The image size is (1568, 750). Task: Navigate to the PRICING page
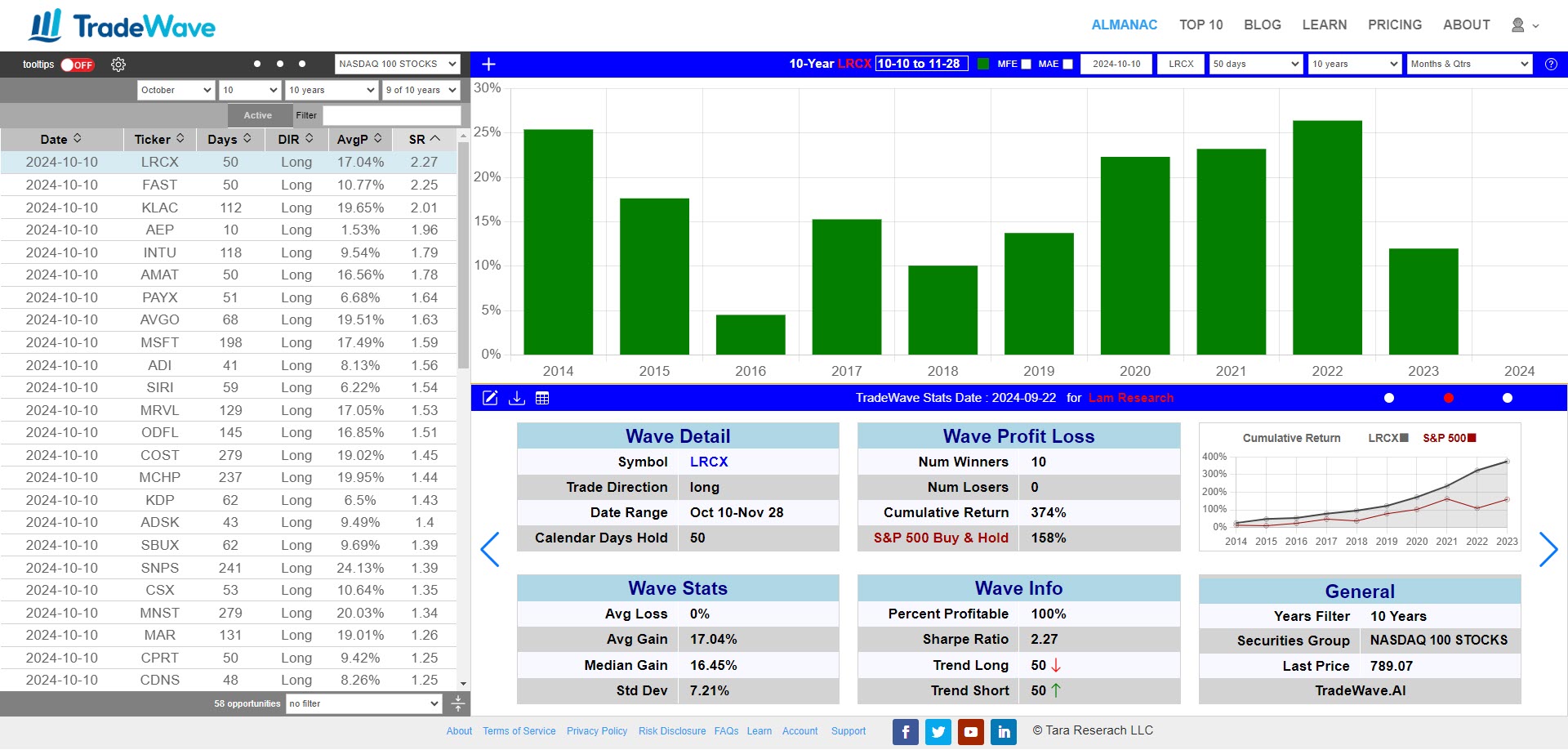coord(1394,25)
